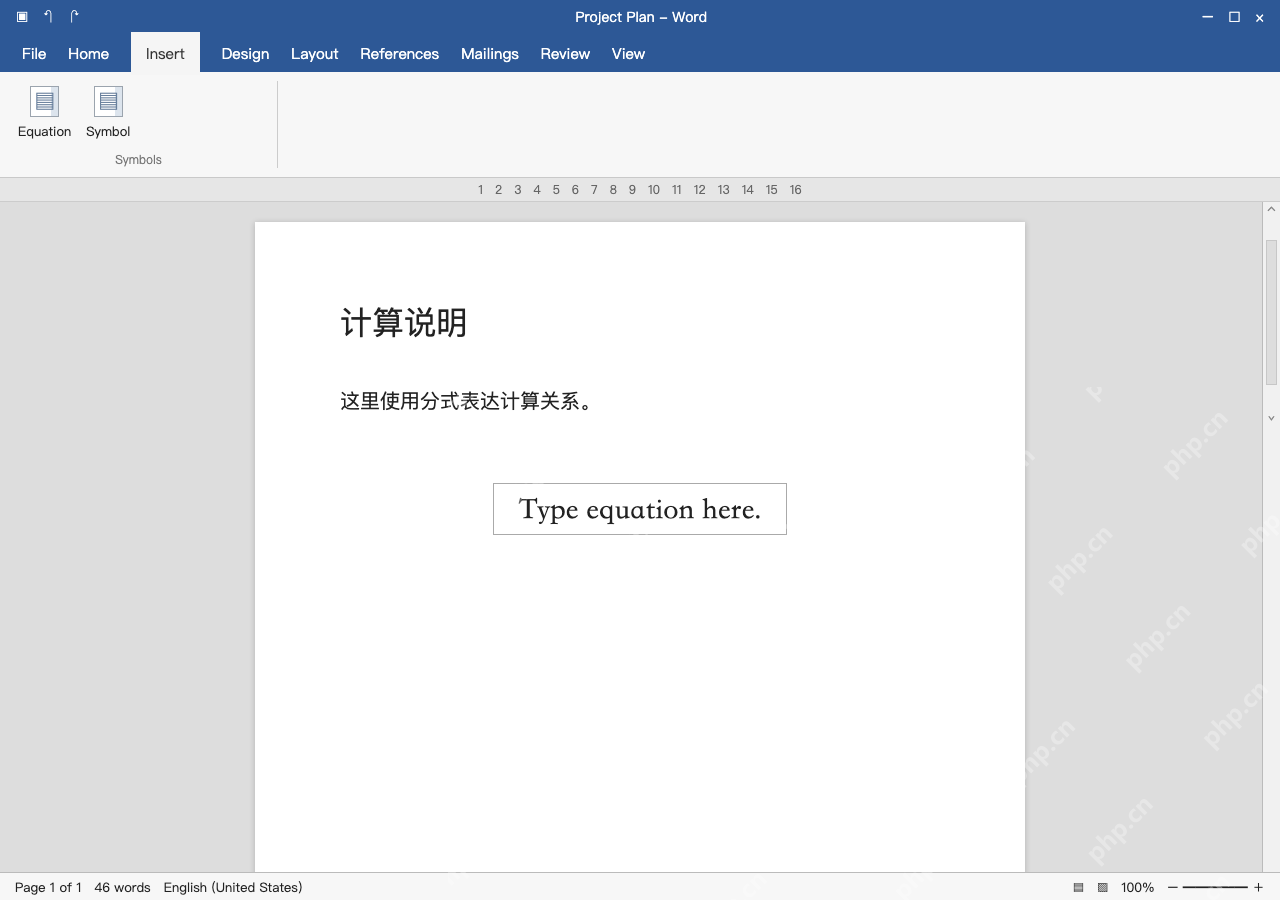Viewport: 1280px width, 900px height.
Task: Click the paragraph 这里使用分式表达计算关系。
Action: click(467, 401)
